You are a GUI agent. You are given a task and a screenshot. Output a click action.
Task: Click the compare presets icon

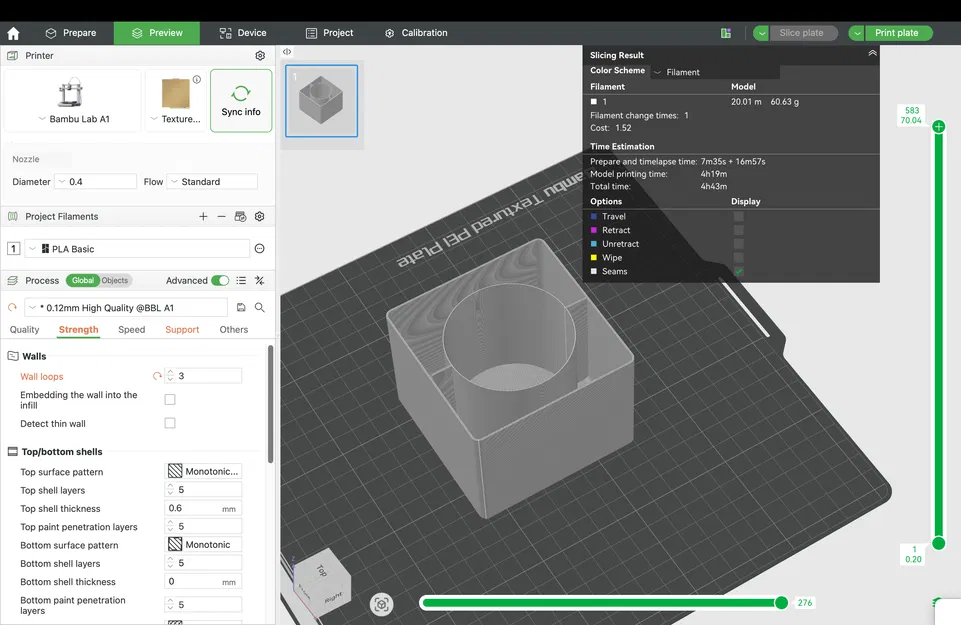pyautogui.click(x=259, y=281)
